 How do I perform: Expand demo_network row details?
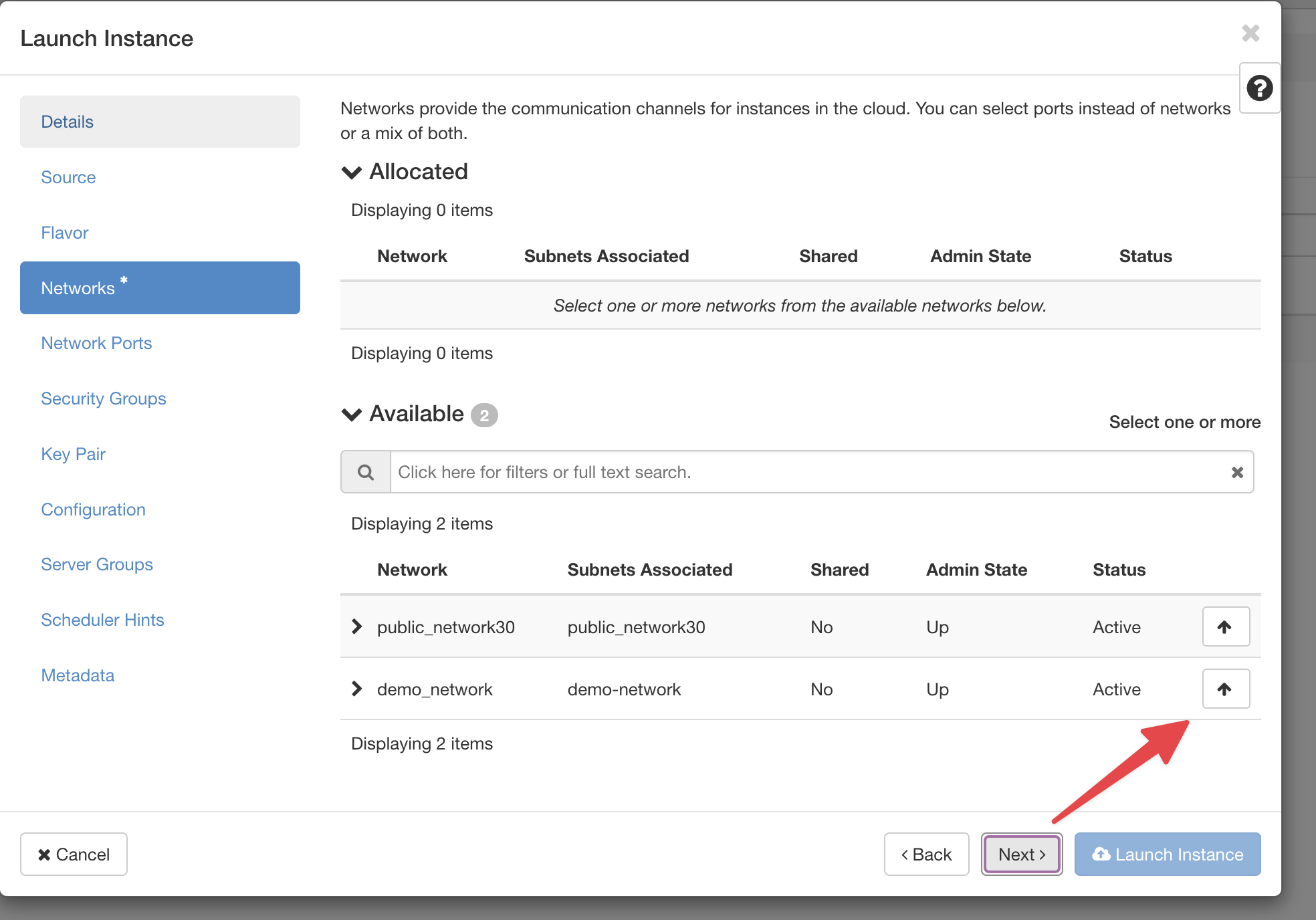pos(357,689)
